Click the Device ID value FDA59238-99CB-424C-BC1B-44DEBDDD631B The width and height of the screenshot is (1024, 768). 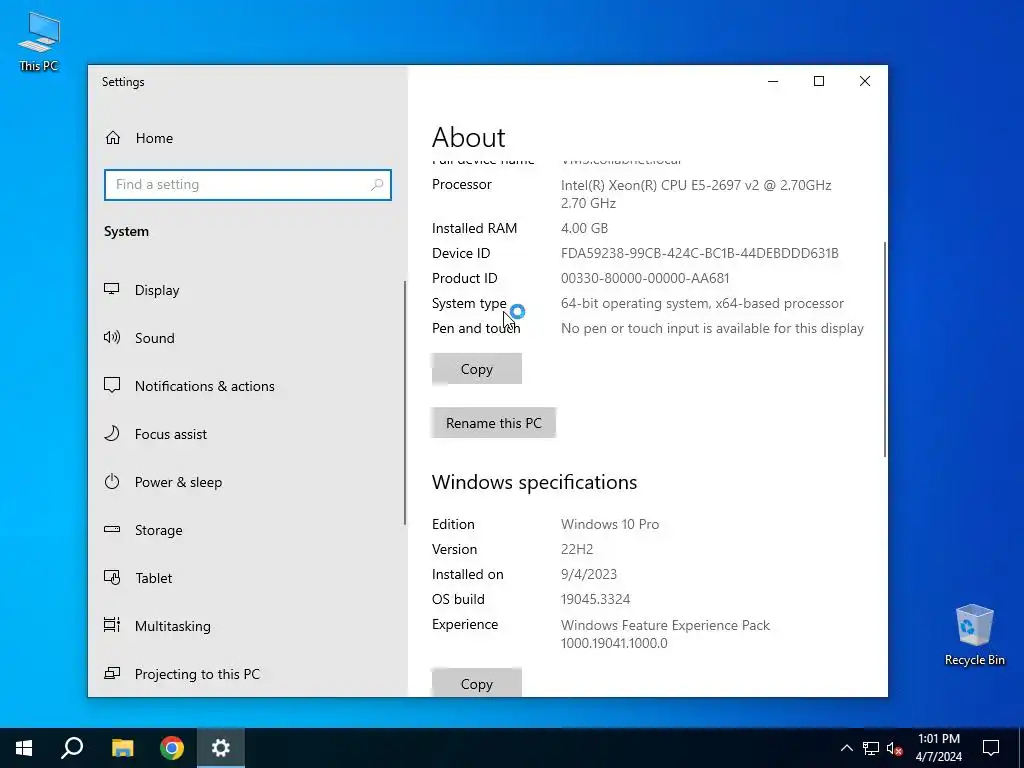[699, 253]
